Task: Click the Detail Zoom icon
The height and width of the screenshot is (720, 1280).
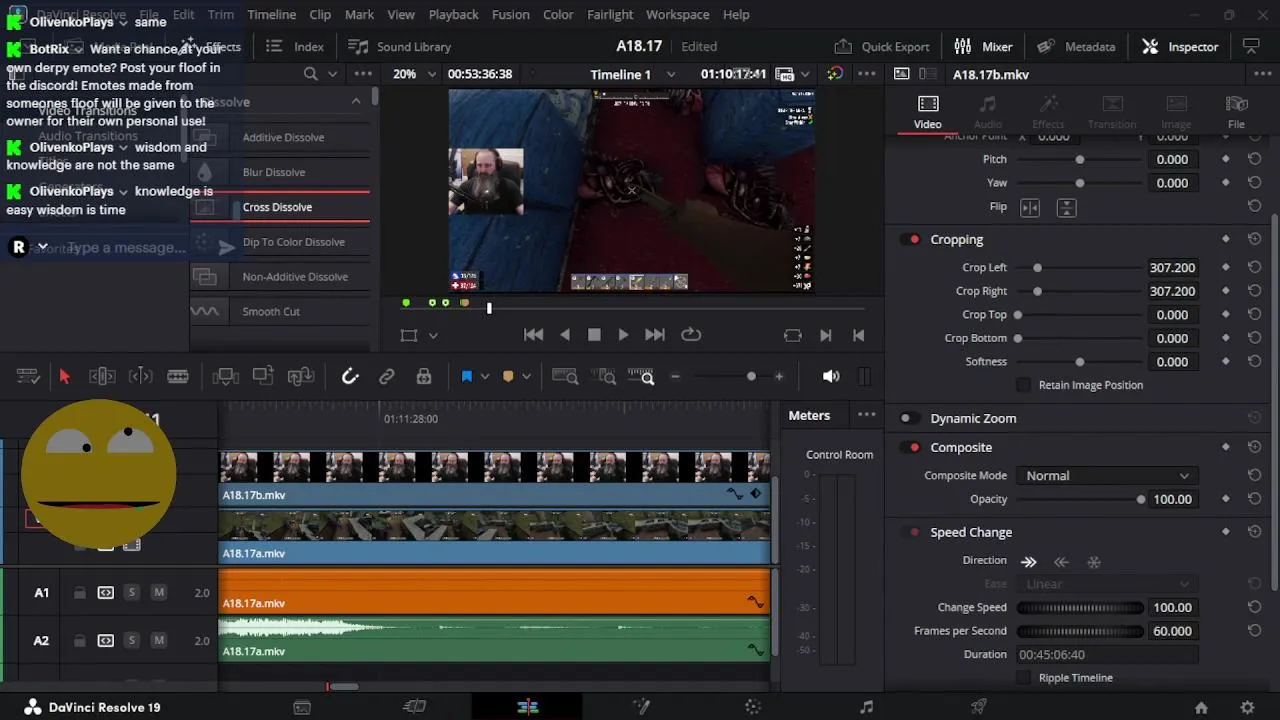Action: [605, 376]
